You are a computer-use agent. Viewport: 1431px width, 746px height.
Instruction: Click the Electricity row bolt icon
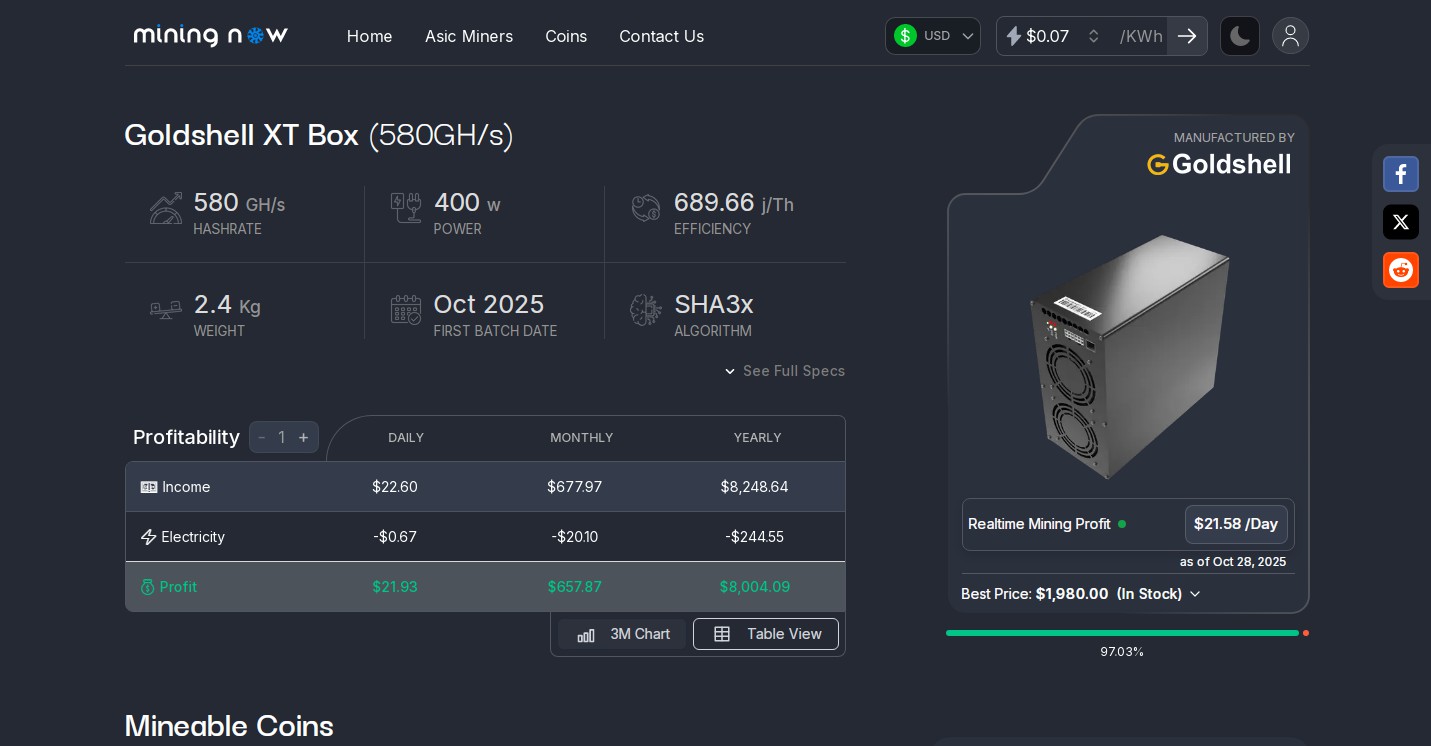point(149,537)
